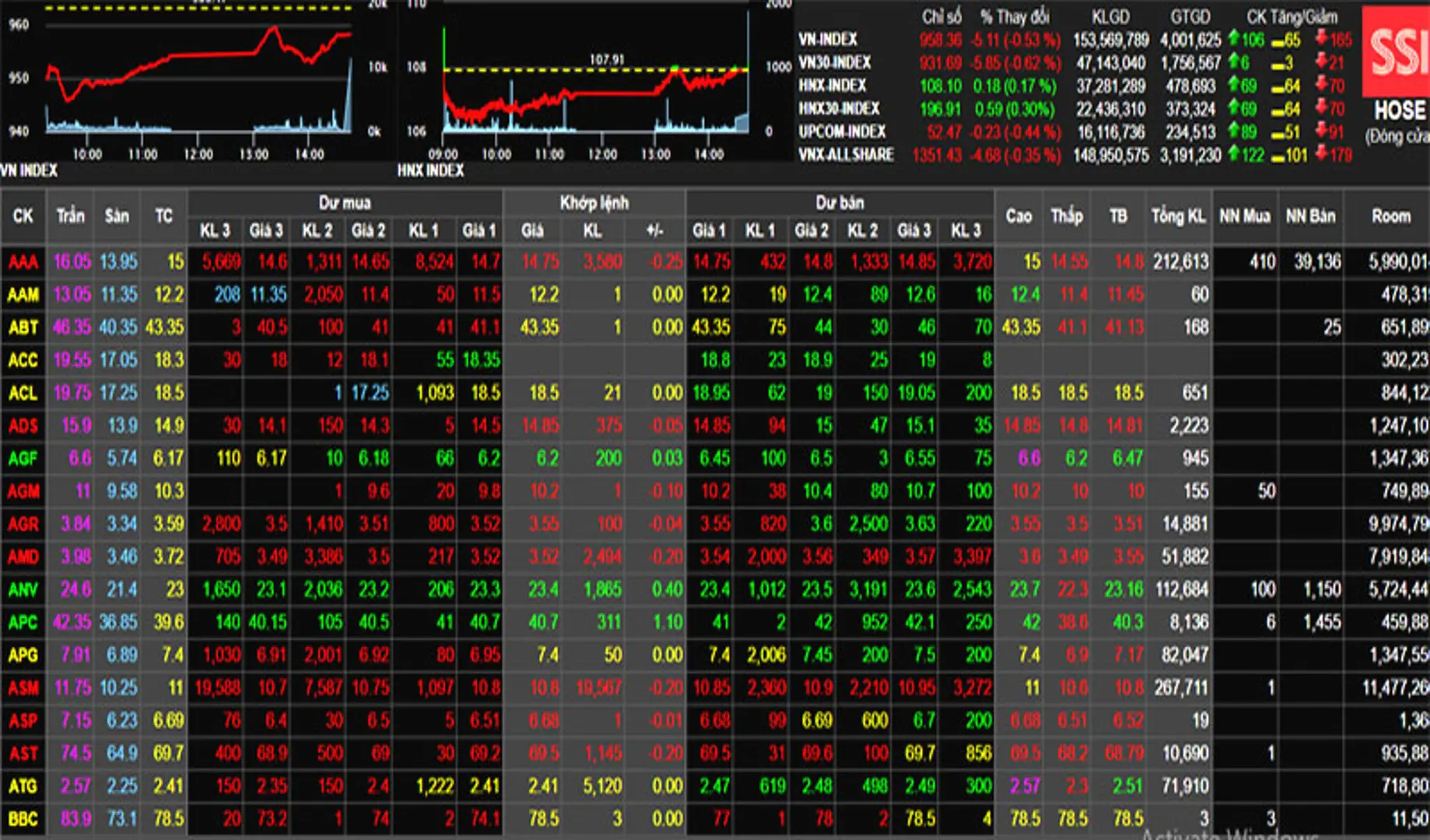Click ANV total volume 112,684
1430x840 pixels.
[x=1181, y=590]
